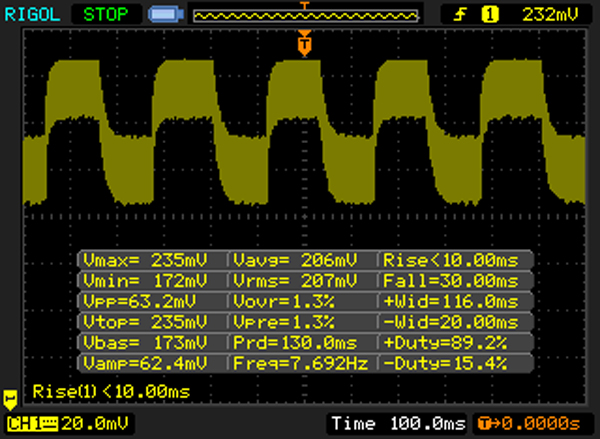The height and width of the screenshot is (439, 600).
Task: Click the waveform memory overview bar
Action: (x=306, y=16)
